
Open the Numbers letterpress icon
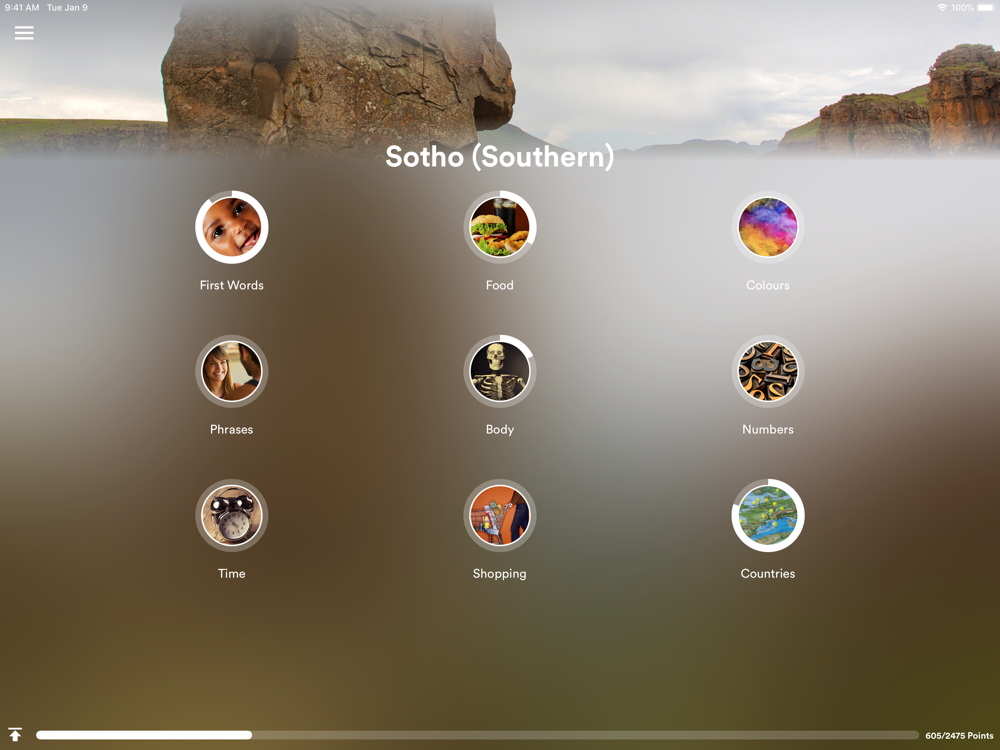(768, 371)
